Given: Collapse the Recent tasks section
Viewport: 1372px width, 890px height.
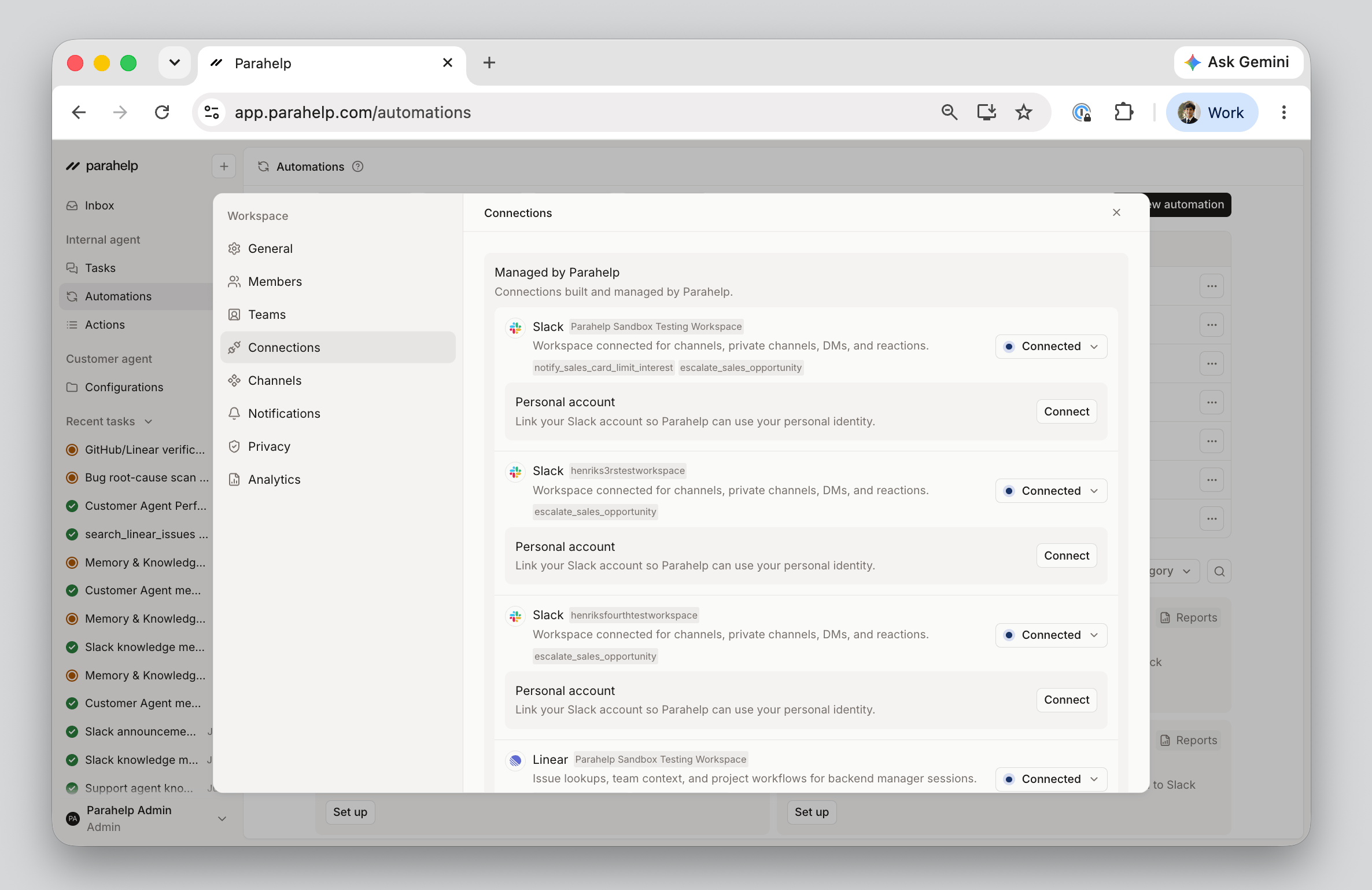Looking at the screenshot, I should coord(109,421).
